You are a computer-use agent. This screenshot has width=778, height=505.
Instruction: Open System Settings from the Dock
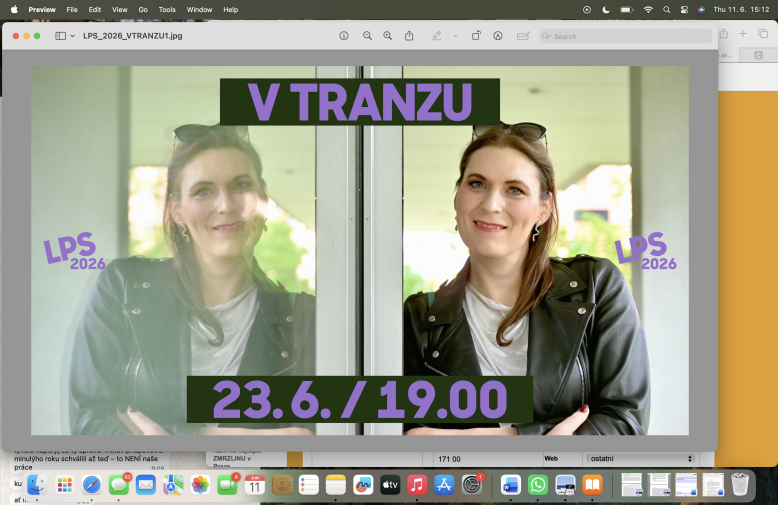tap(471, 485)
